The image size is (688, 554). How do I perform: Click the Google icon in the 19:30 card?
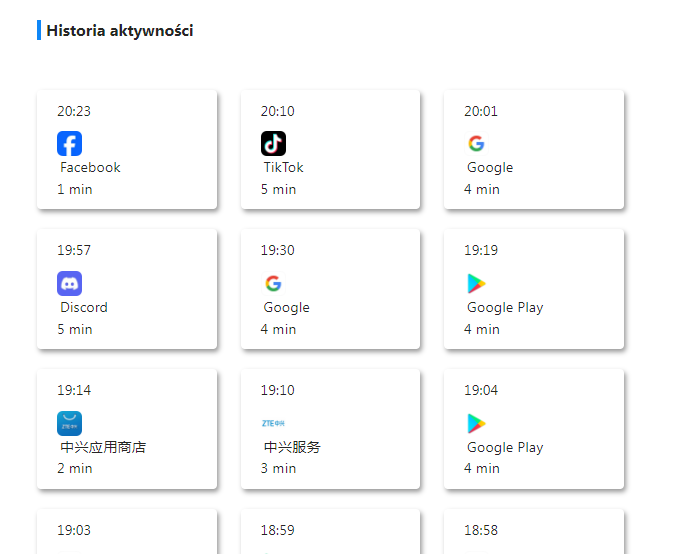pyautogui.click(x=273, y=283)
